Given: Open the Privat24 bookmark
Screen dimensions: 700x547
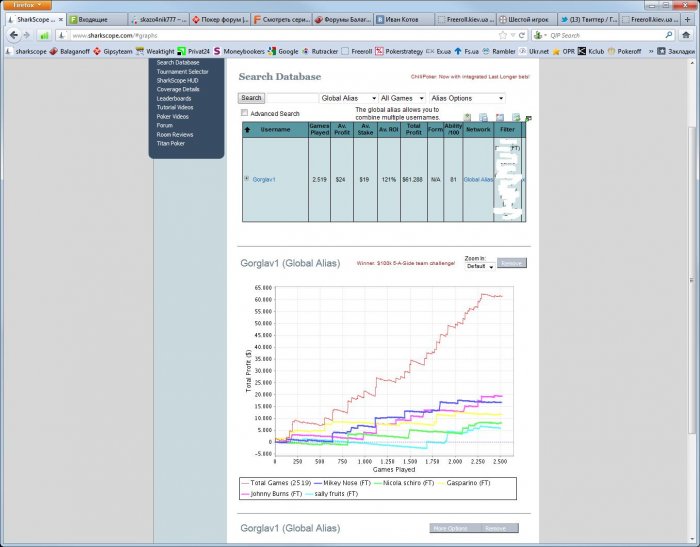Looking at the screenshot, I should (x=193, y=51).
